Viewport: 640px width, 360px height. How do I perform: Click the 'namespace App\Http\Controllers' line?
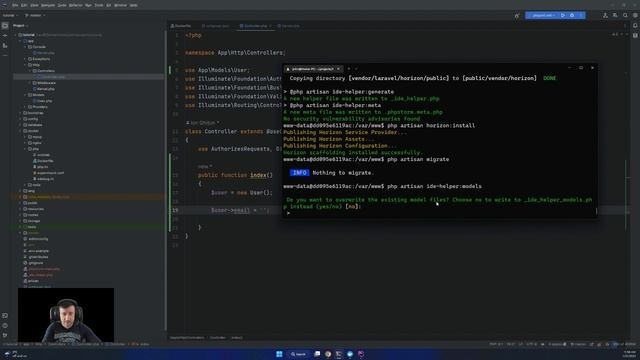pyautogui.click(x=235, y=53)
